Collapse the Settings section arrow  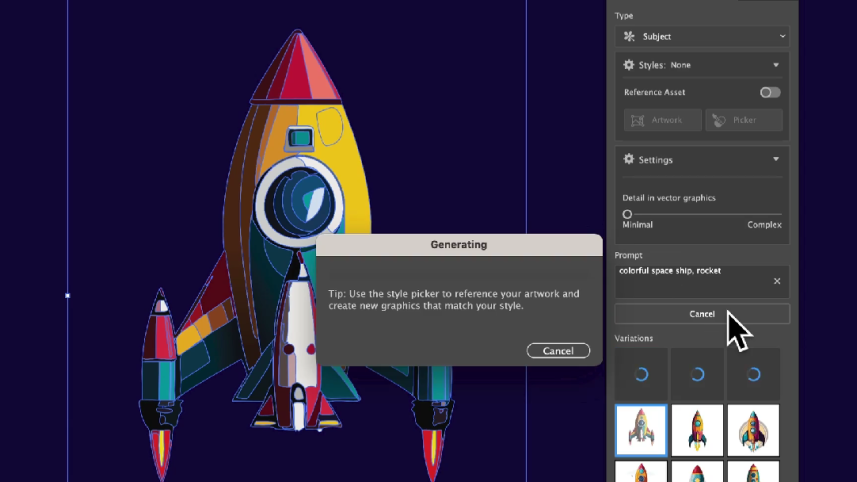click(x=776, y=160)
